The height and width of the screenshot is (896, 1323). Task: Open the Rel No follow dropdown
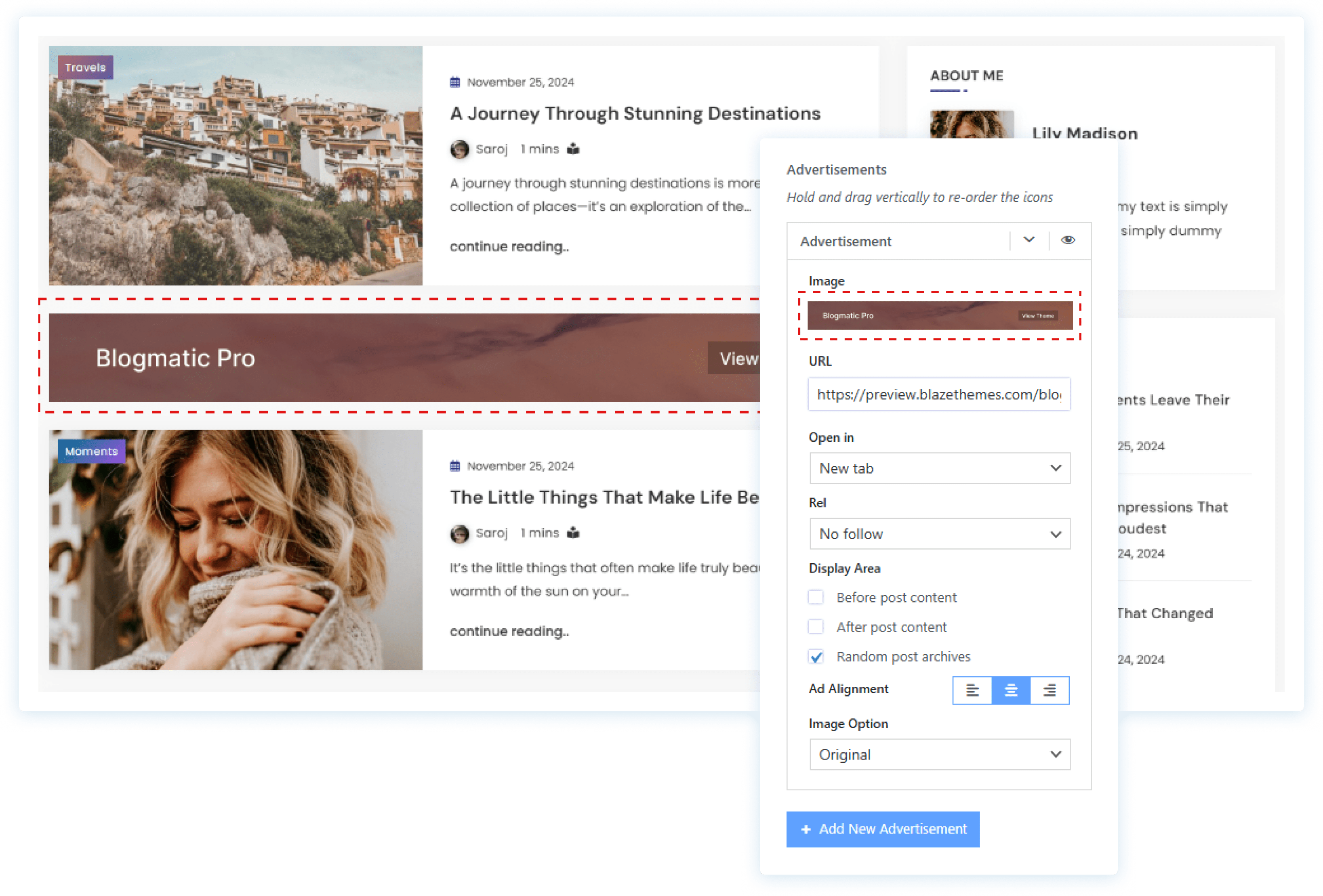pyautogui.click(x=939, y=534)
